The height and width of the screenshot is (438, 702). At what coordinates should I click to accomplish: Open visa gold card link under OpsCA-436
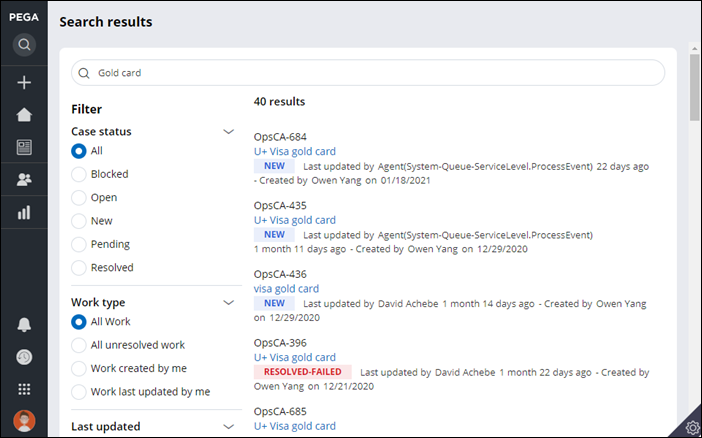click(286, 289)
